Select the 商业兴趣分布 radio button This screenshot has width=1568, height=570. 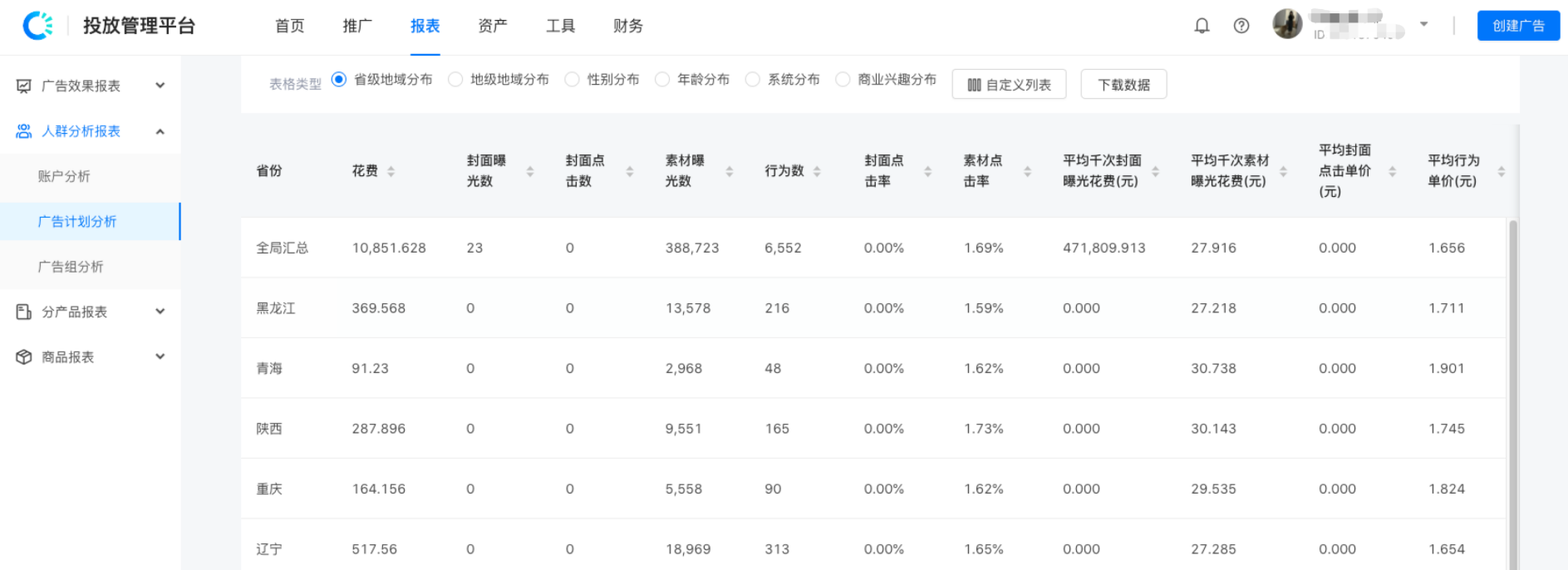(x=843, y=79)
